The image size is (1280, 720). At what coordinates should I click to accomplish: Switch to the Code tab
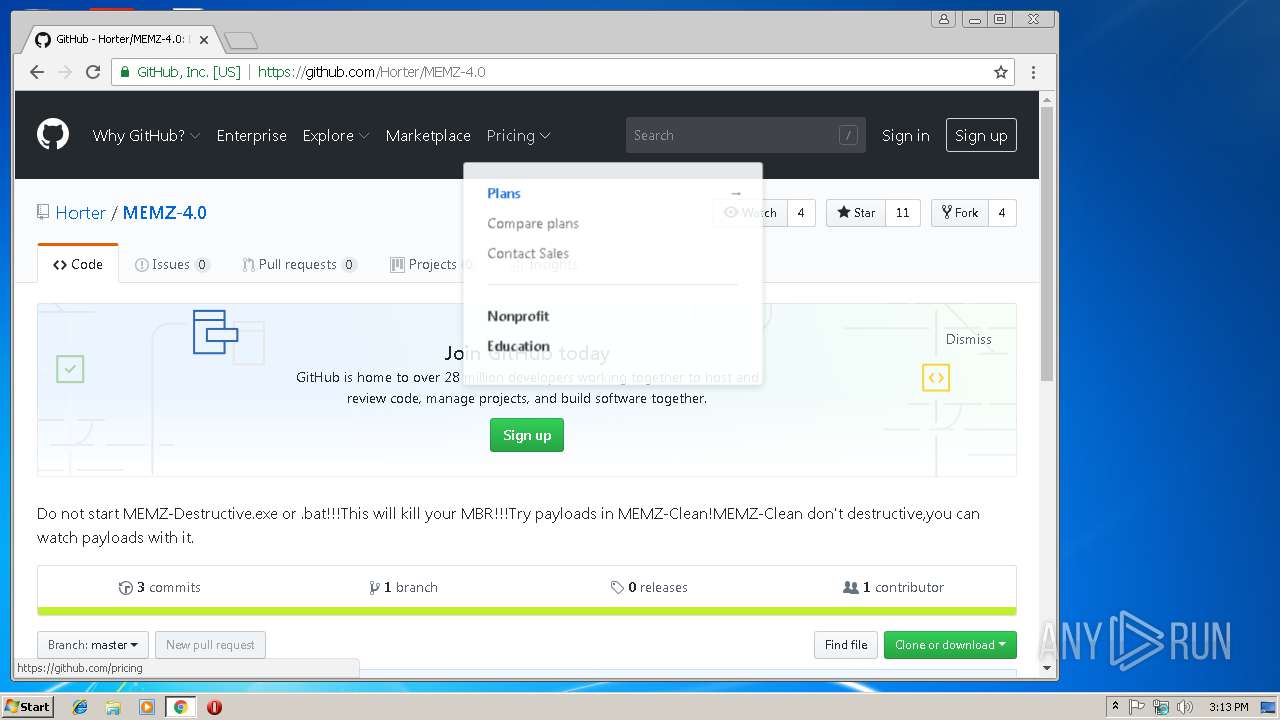point(78,264)
